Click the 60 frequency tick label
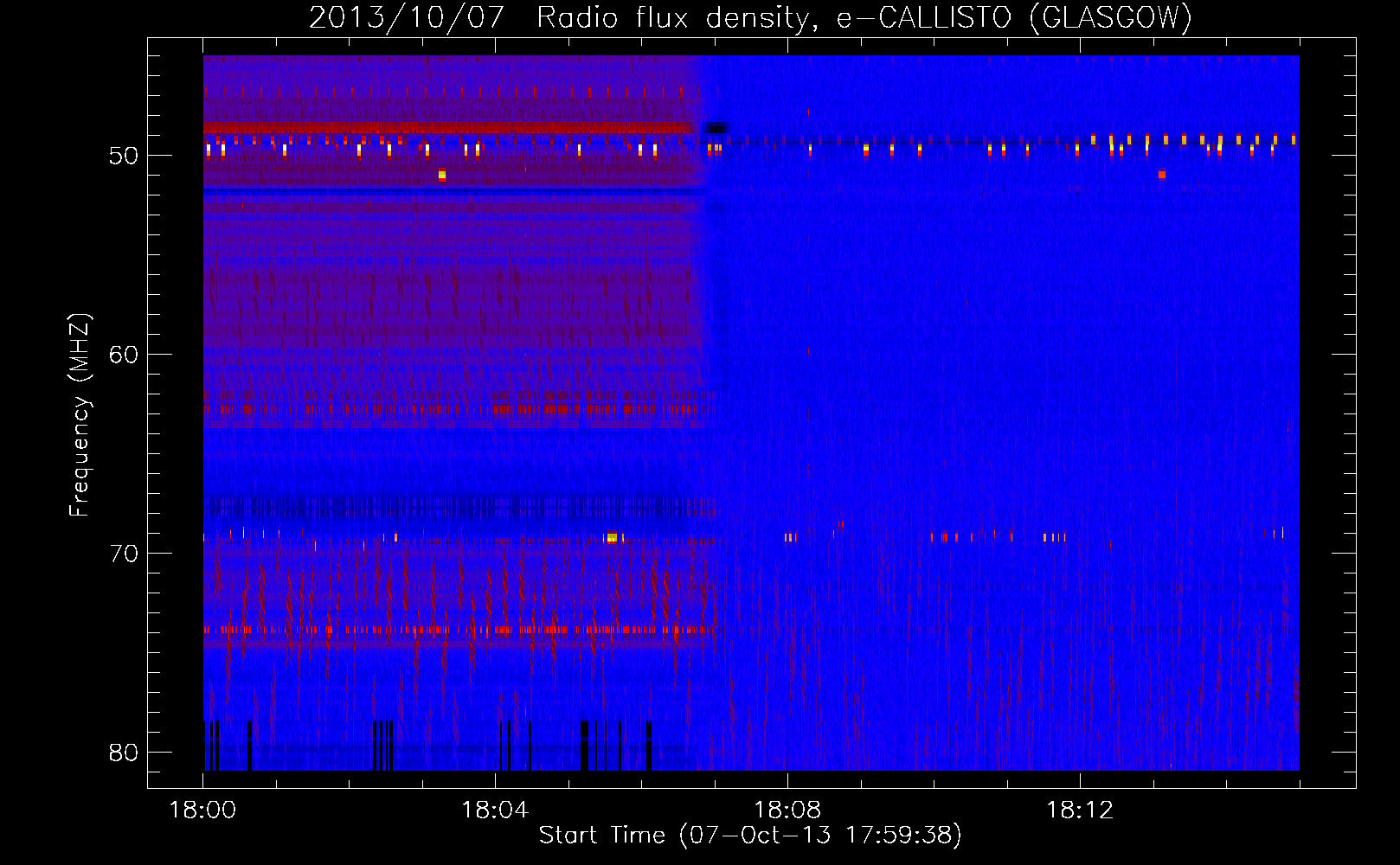The image size is (1400, 865). (124, 355)
